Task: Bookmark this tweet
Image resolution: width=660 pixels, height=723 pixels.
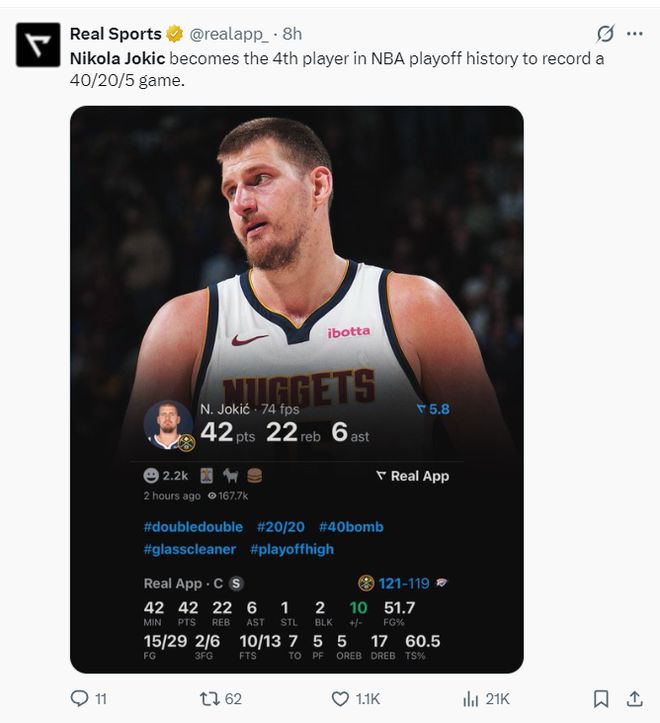Action: click(x=601, y=699)
